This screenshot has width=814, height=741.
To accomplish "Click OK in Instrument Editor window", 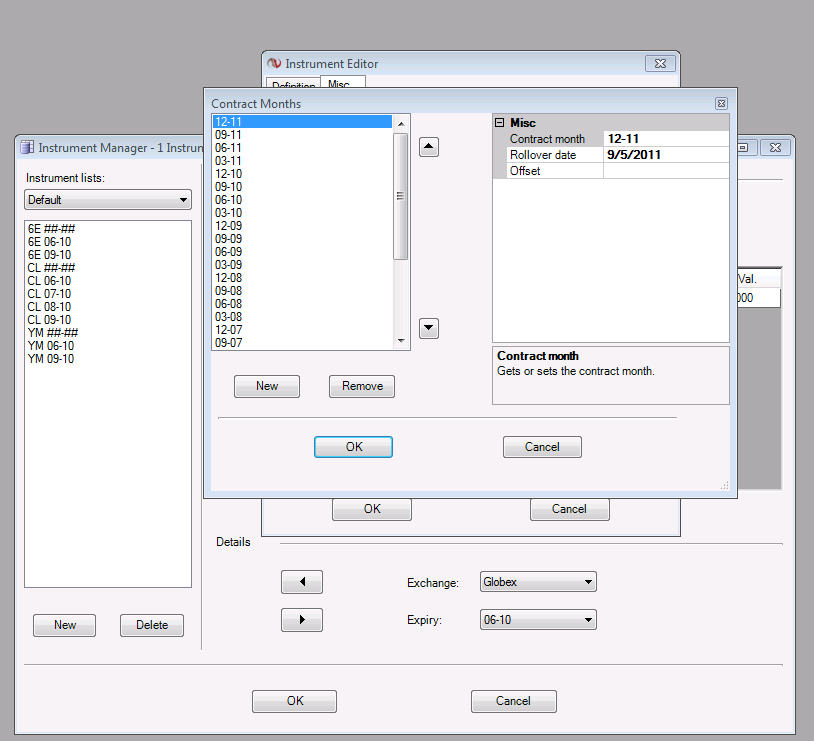I will point(372,509).
